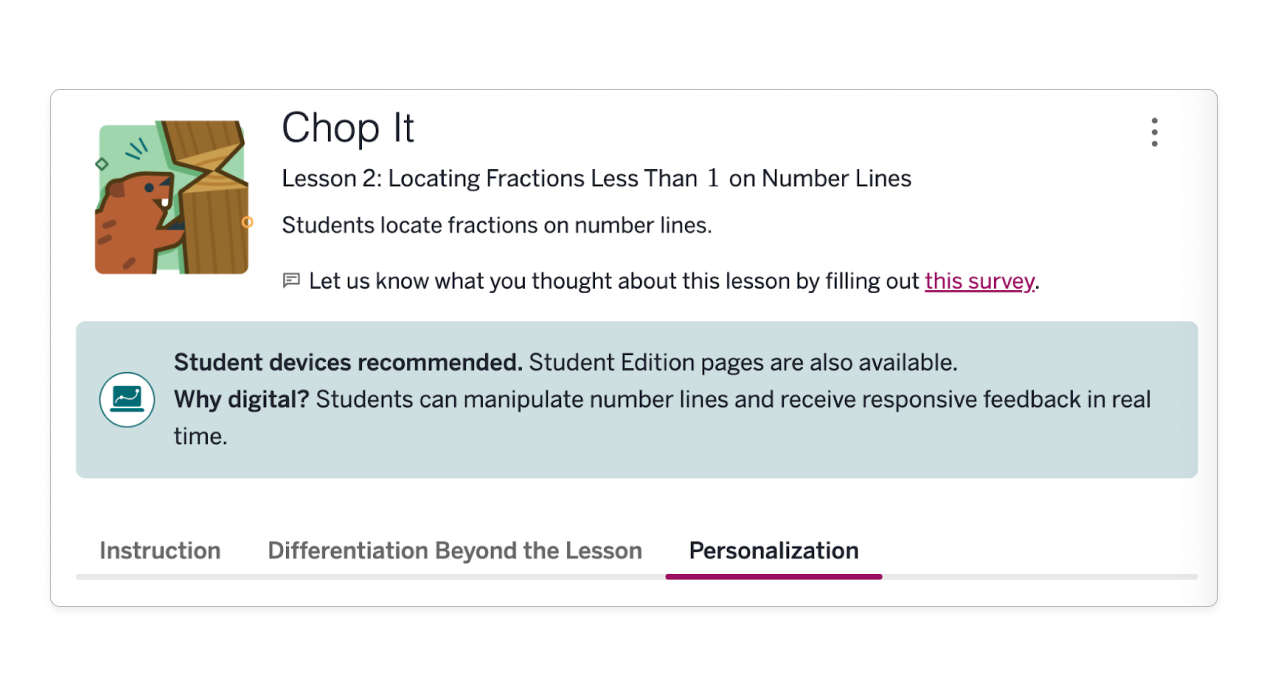Click the beaver chopping wood lesson icon
1280x700 pixels.
171,196
